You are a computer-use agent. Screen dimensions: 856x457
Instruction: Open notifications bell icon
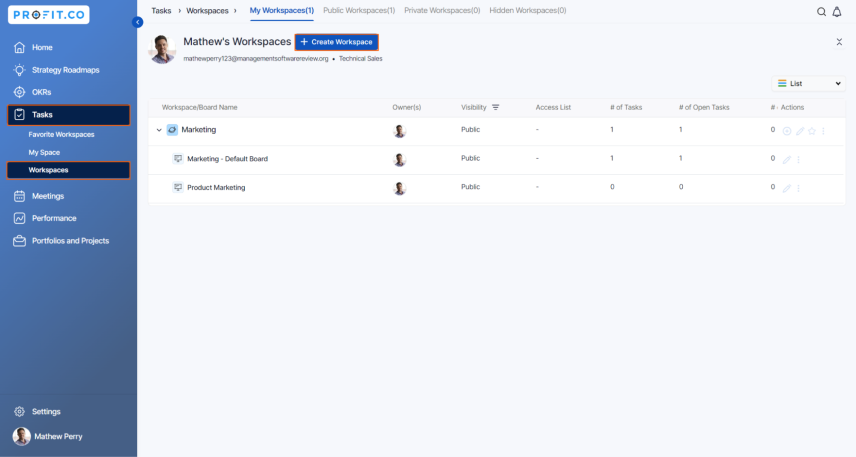[837, 11]
